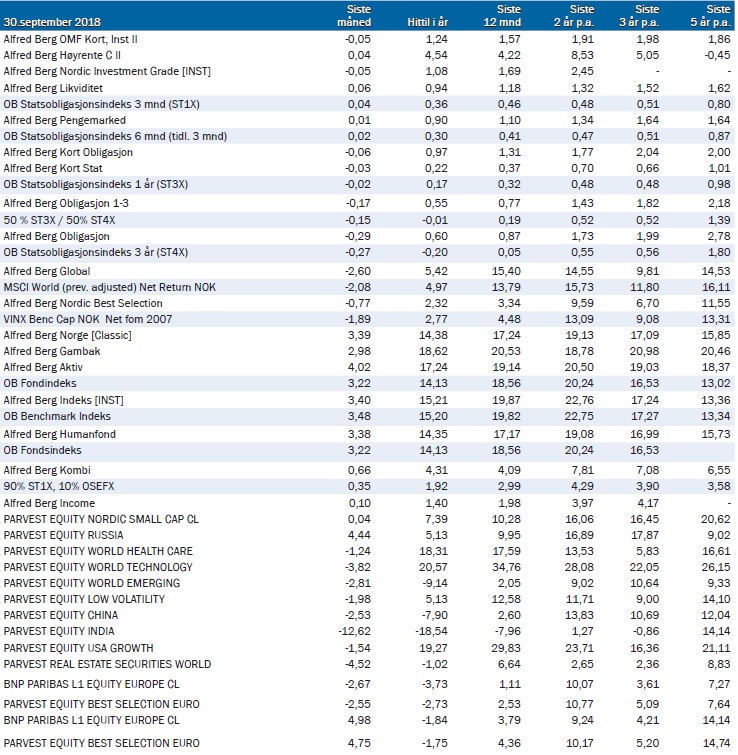Click the -12,62 monthly return value

click(354, 631)
